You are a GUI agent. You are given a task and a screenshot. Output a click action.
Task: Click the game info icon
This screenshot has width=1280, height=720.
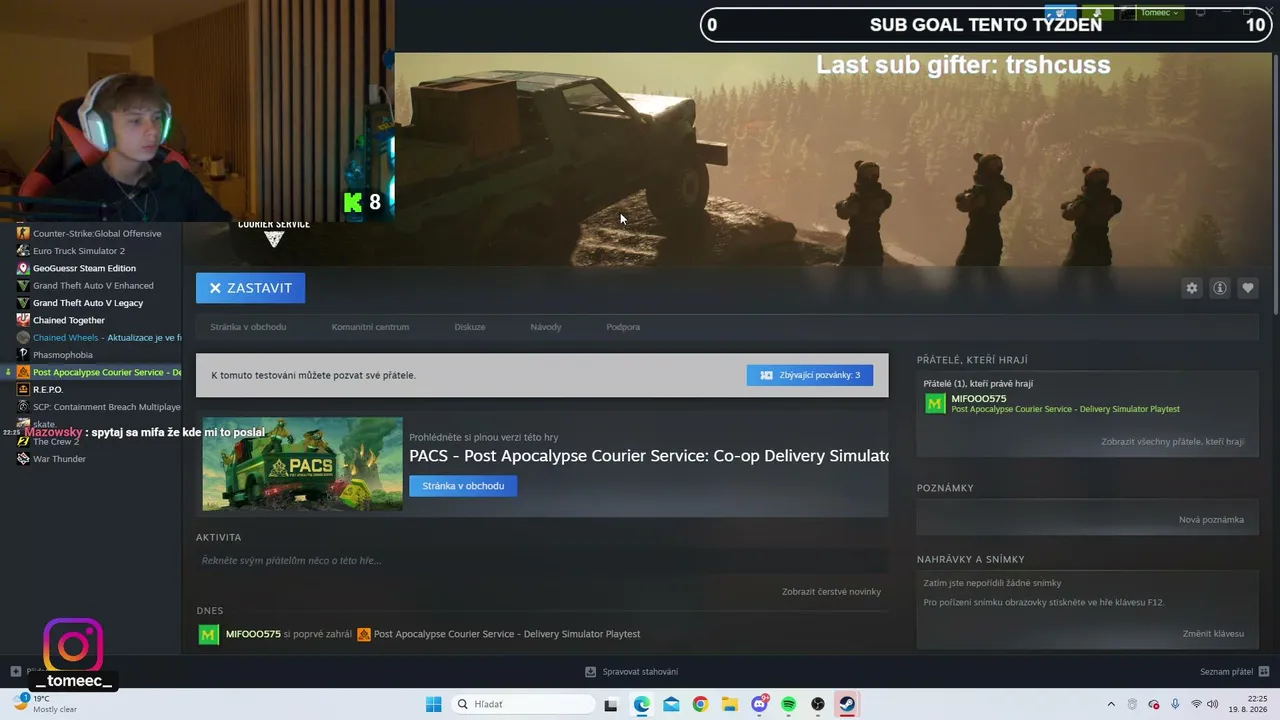[x=1220, y=288]
